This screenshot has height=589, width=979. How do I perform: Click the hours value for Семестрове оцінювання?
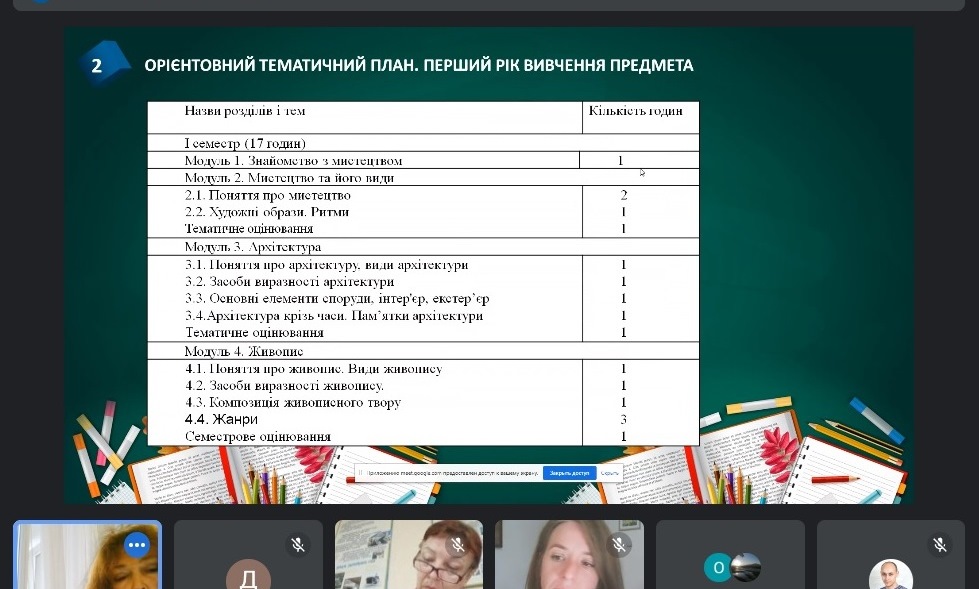[623, 437]
